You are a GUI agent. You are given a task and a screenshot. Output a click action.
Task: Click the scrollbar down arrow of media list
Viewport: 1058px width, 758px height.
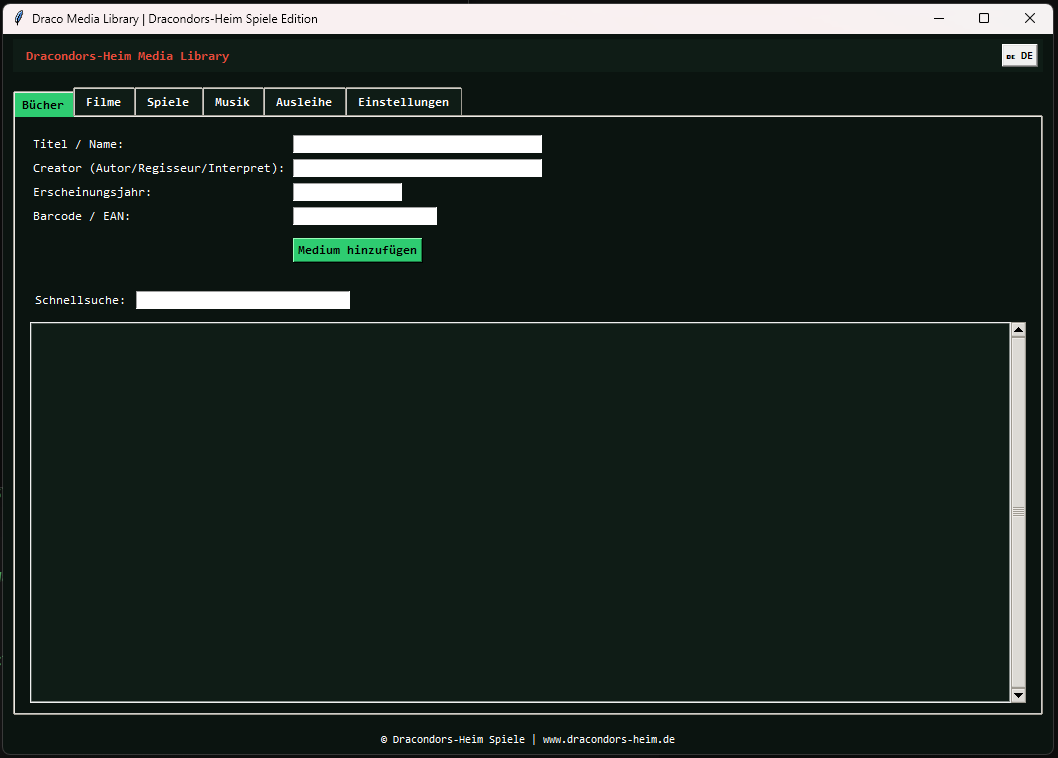point(1018,695)
